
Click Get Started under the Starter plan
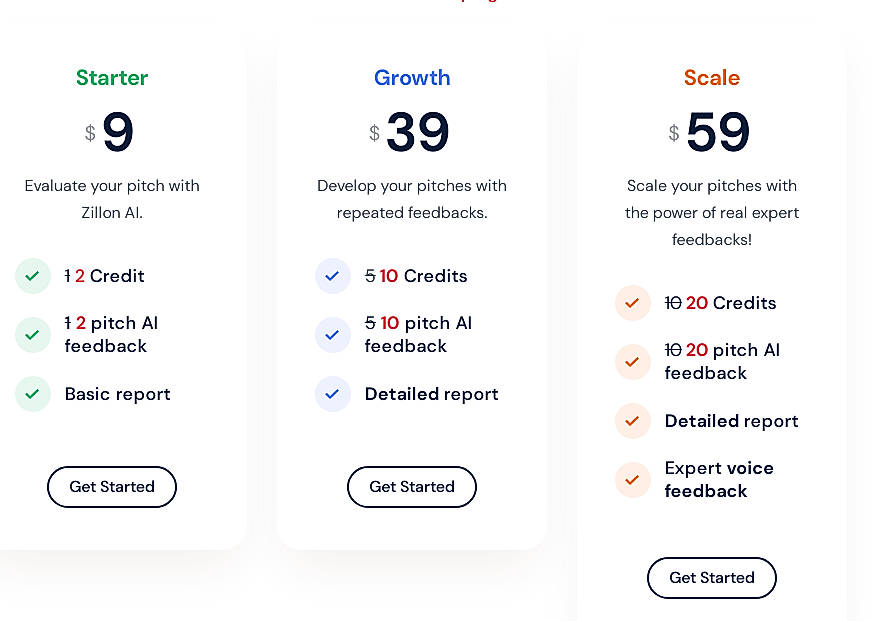pos(112,487)
